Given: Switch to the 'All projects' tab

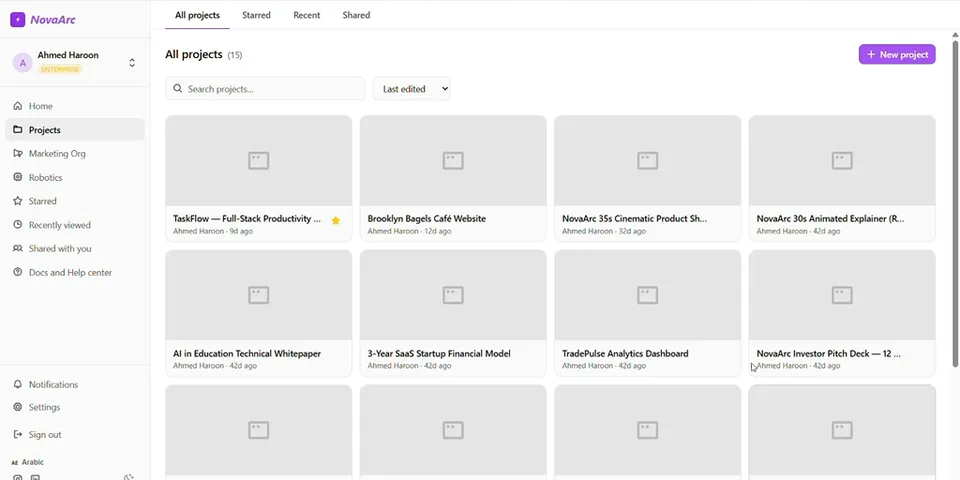Looking at the screenshot, I should click(197, 15).
